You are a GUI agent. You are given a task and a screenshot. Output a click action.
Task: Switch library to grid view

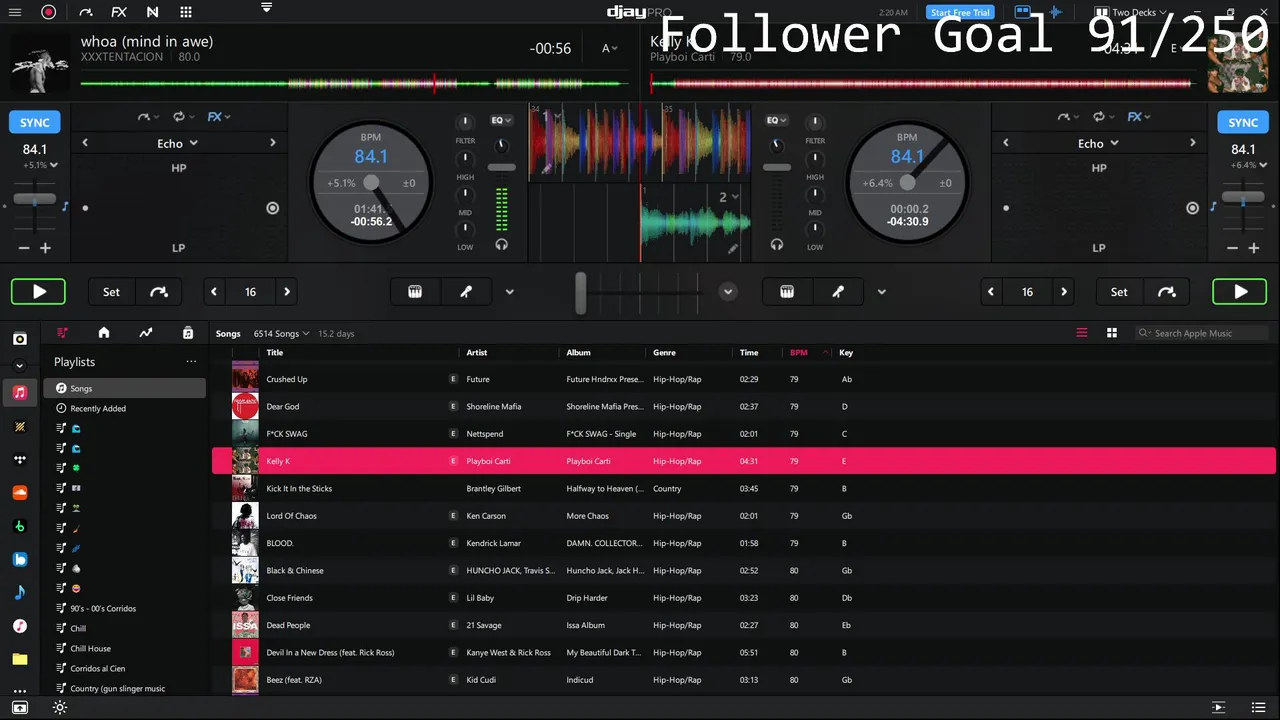click(x=1111, y=333)
